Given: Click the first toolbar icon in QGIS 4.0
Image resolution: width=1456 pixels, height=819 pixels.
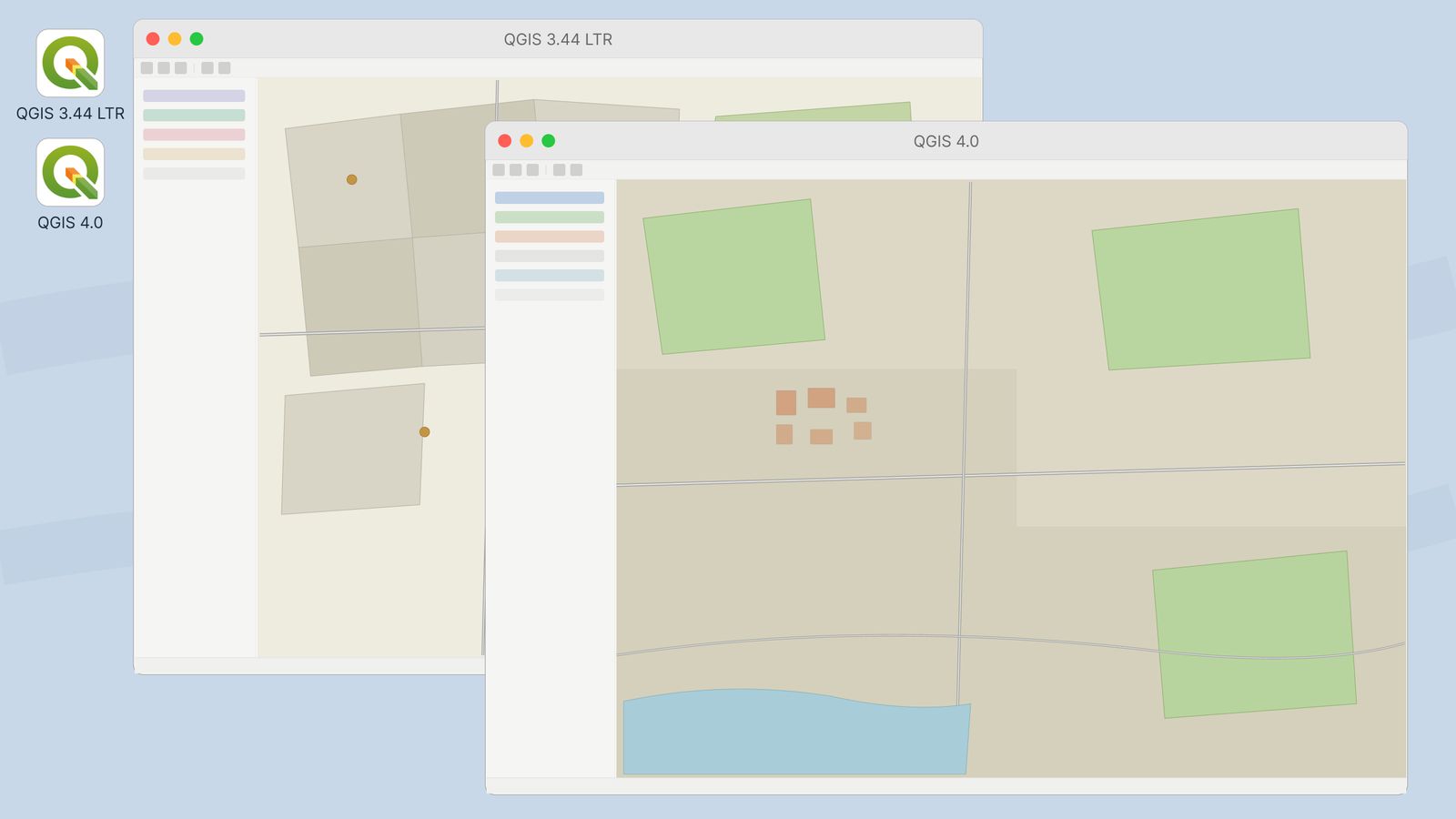Looking at the screenshot, I should 499,170.
